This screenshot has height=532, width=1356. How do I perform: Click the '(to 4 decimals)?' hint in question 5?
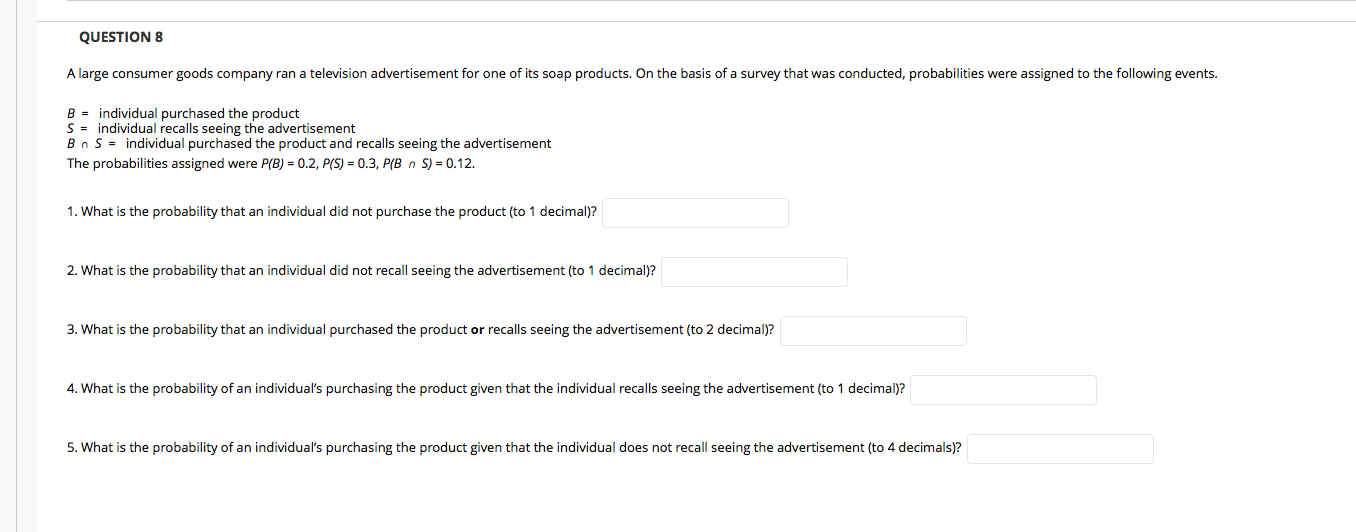pyautogui.click(x=915, y=448)
